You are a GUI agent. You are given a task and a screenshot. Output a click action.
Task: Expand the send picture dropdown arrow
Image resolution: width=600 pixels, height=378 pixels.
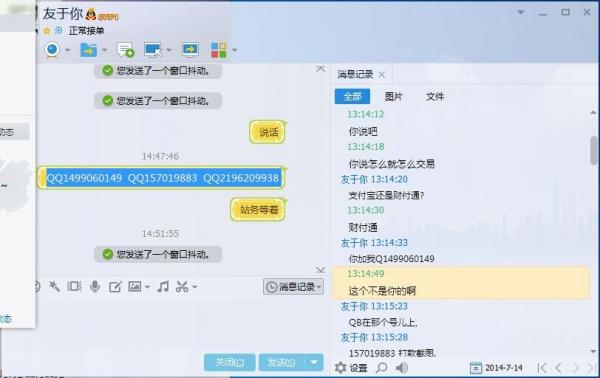[x=148, y=287]
